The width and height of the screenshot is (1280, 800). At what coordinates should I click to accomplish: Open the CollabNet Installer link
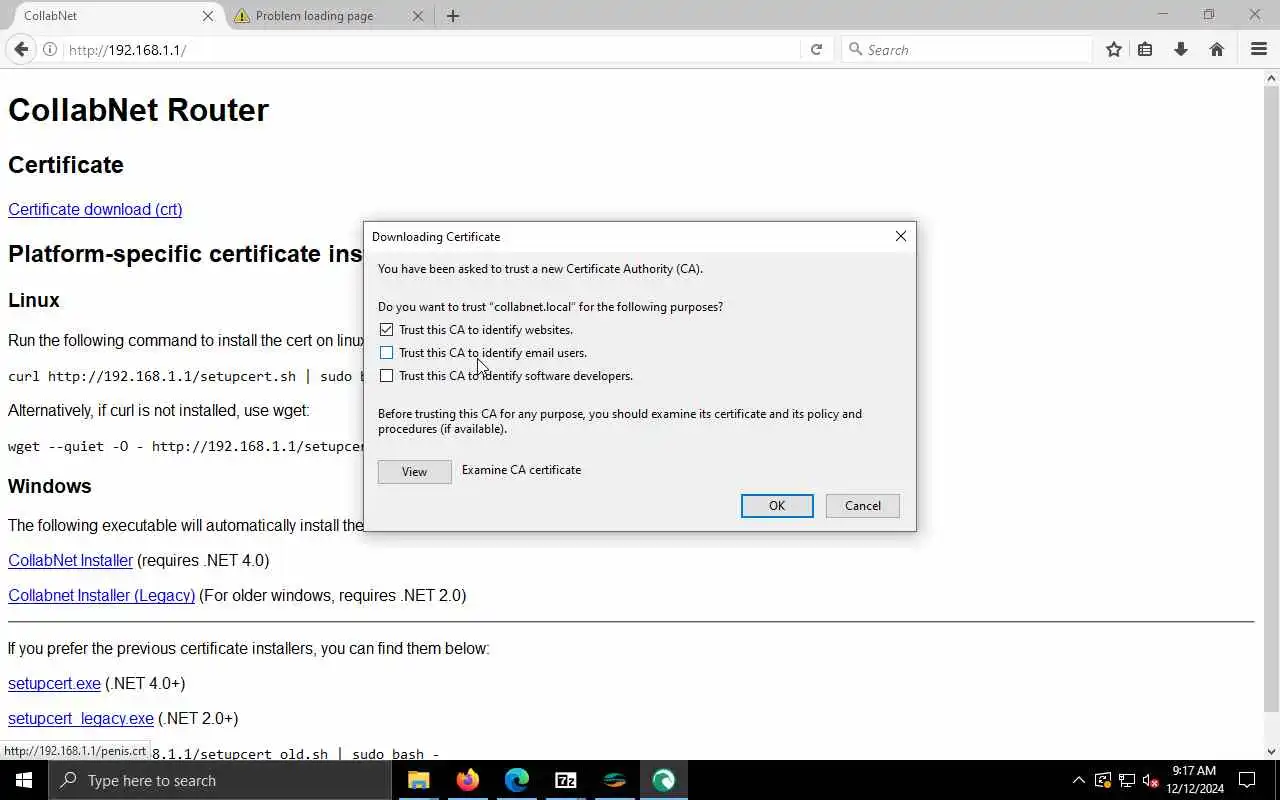tap(70, 560)
